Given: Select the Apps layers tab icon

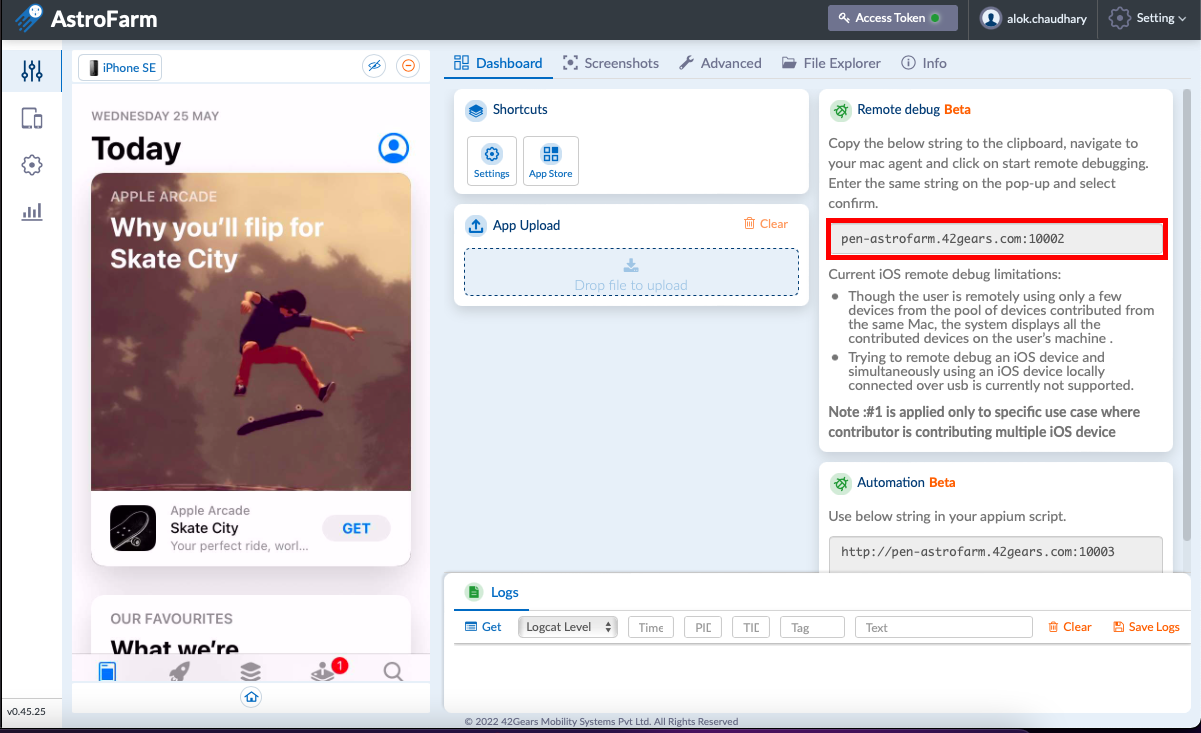Looking at the screenshot, I should click(x=250, y=671).
